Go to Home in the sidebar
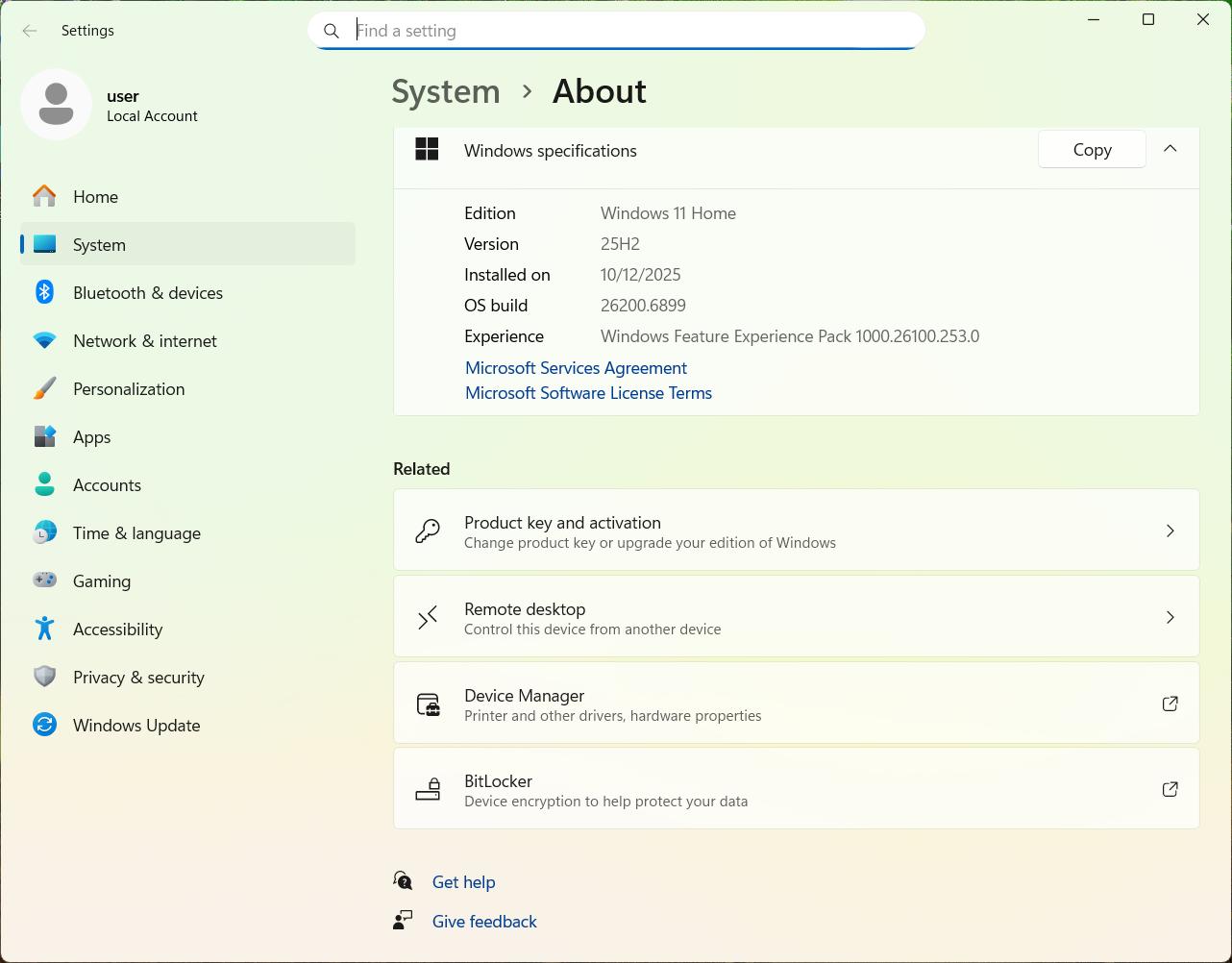The image size is (1232, 963). tap(95, 196)
